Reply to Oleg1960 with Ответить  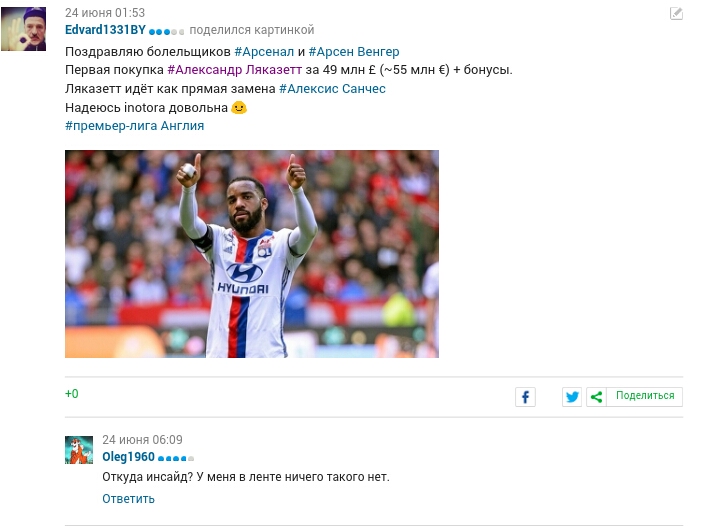click(x=128, y=498)
